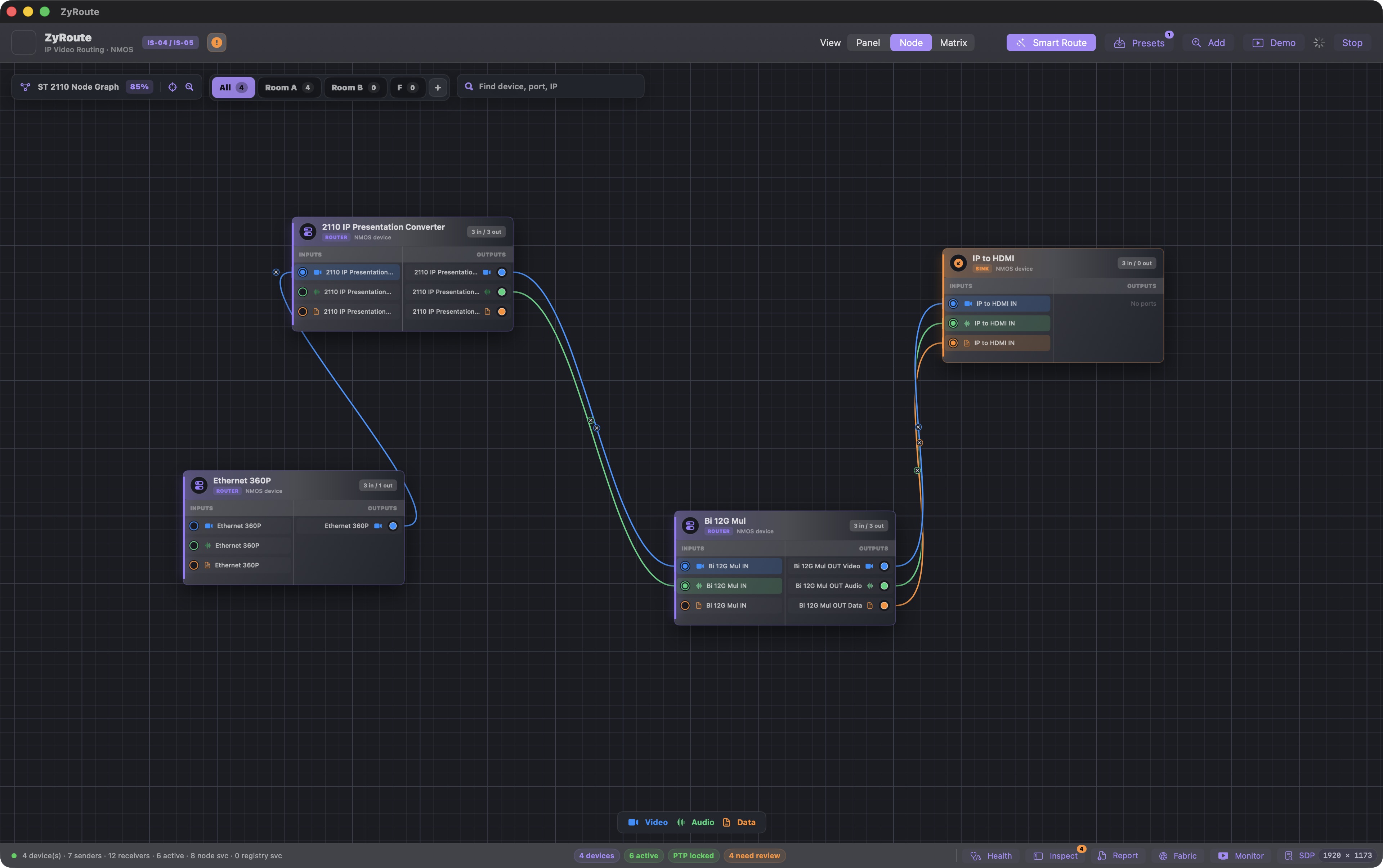This screenshot has width=1383, height=868.
Task: Click the PTP locked status badge
Action: pyautogui.click(x=693, y=855)
